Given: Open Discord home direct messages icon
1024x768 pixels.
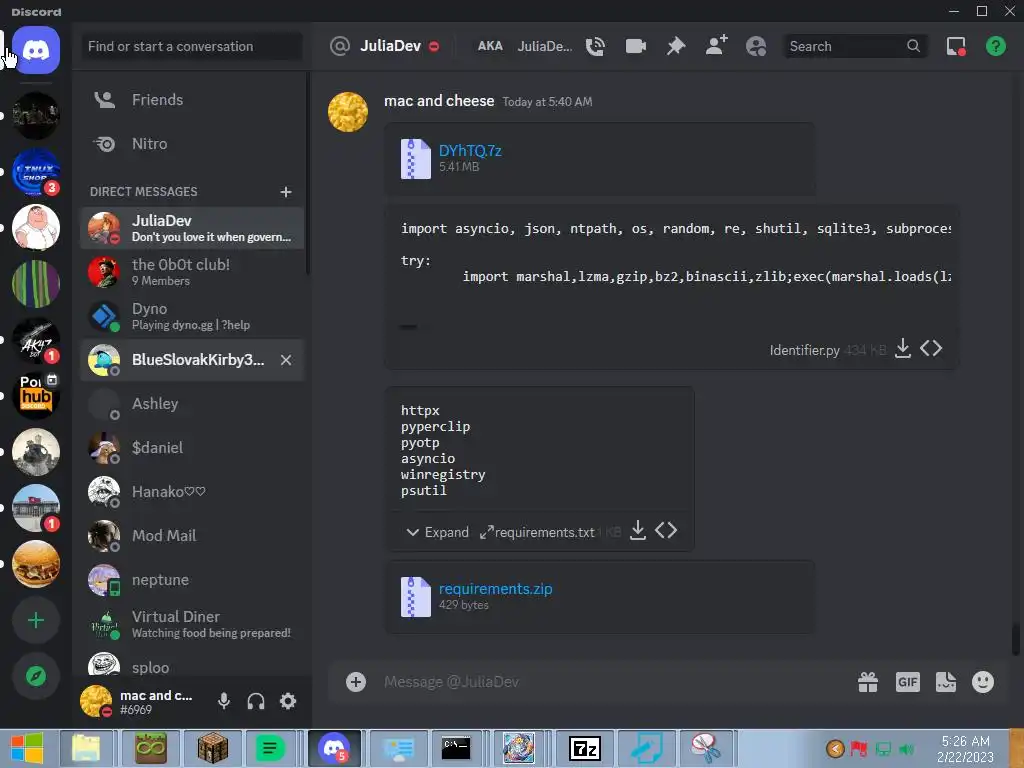Looking at the screenshot, I should pyautogui.click(x=36, y=50).
